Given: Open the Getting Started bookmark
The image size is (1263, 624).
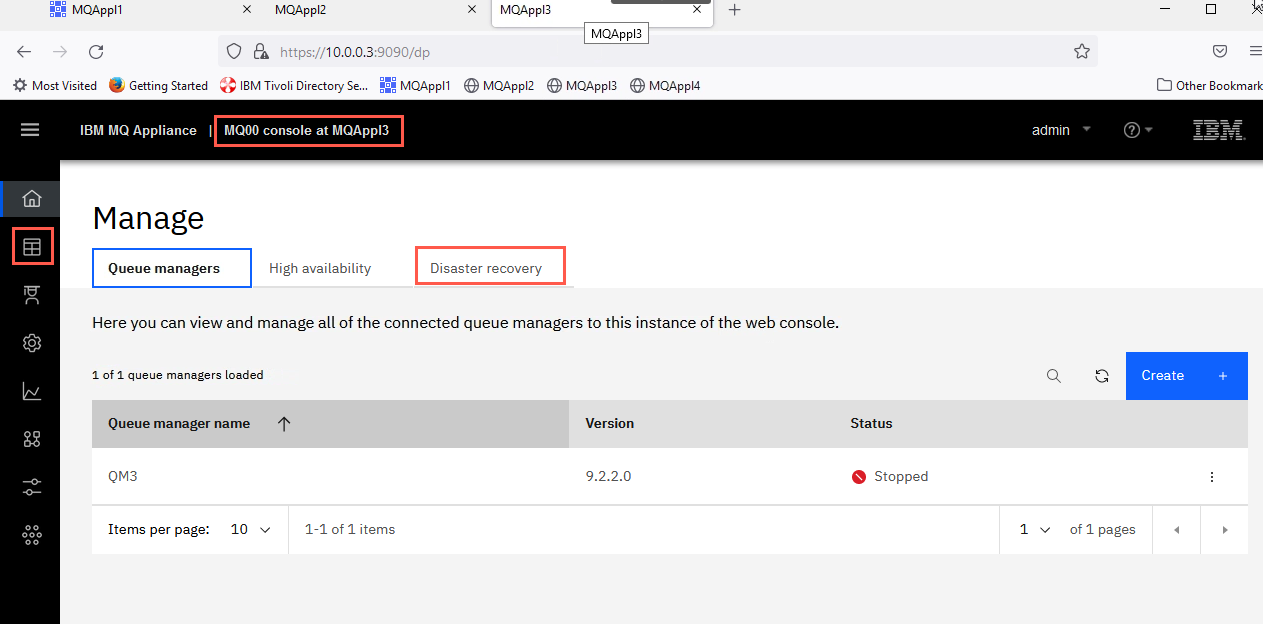Looking at the screenshot, I should tap(158, 86).
